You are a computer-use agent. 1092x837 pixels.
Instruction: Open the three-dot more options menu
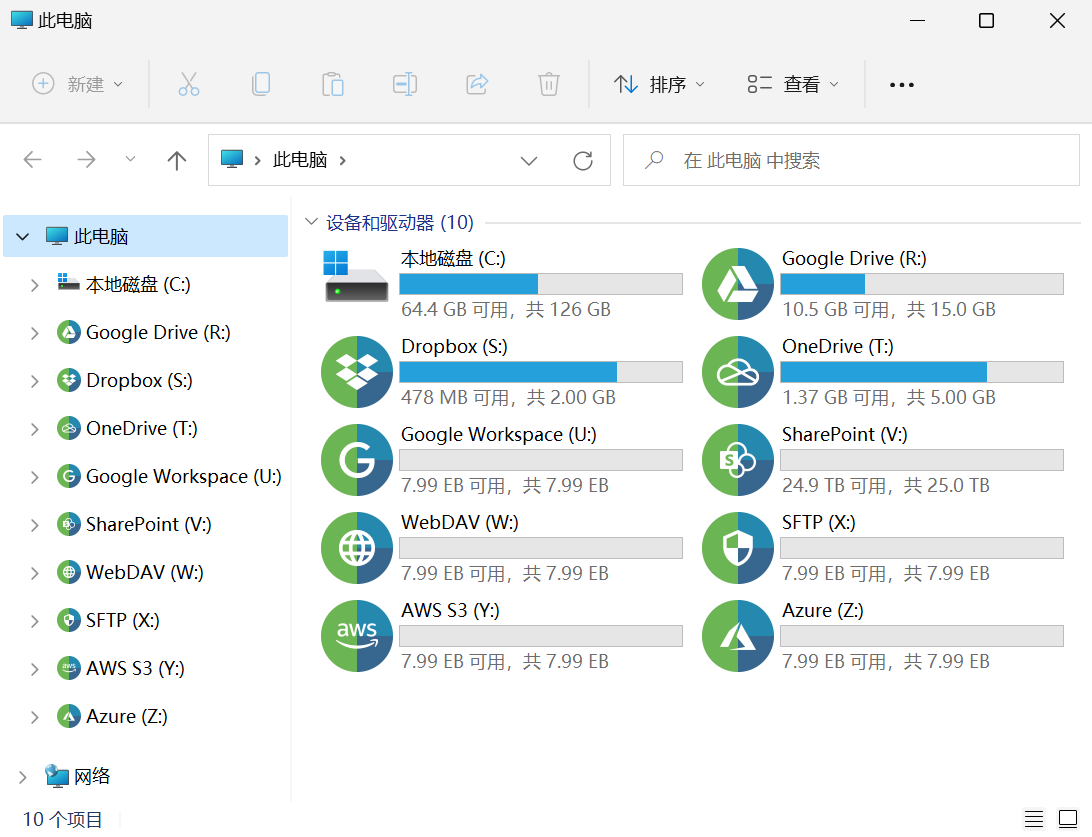pos(902,85)
